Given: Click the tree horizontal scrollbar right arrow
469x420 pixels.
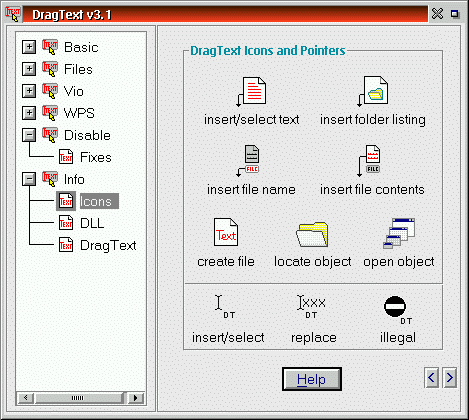Looking at the screenshot, I should [x=136, y=398].
